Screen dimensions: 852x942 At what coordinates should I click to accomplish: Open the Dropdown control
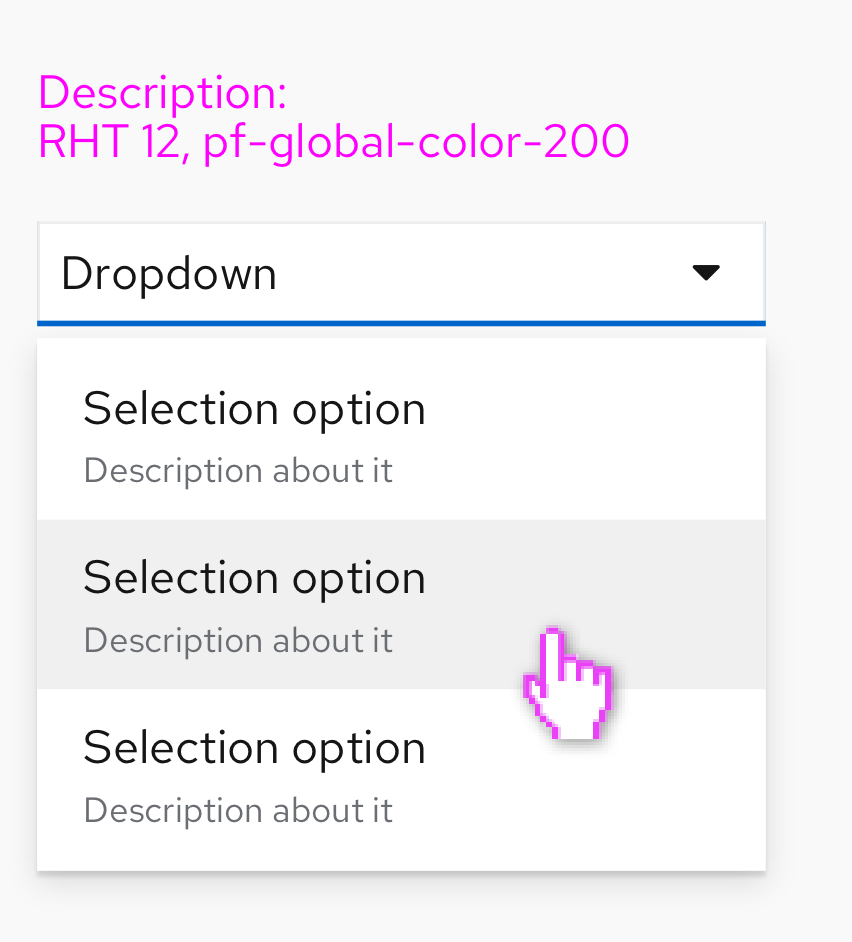pos(400,271)
